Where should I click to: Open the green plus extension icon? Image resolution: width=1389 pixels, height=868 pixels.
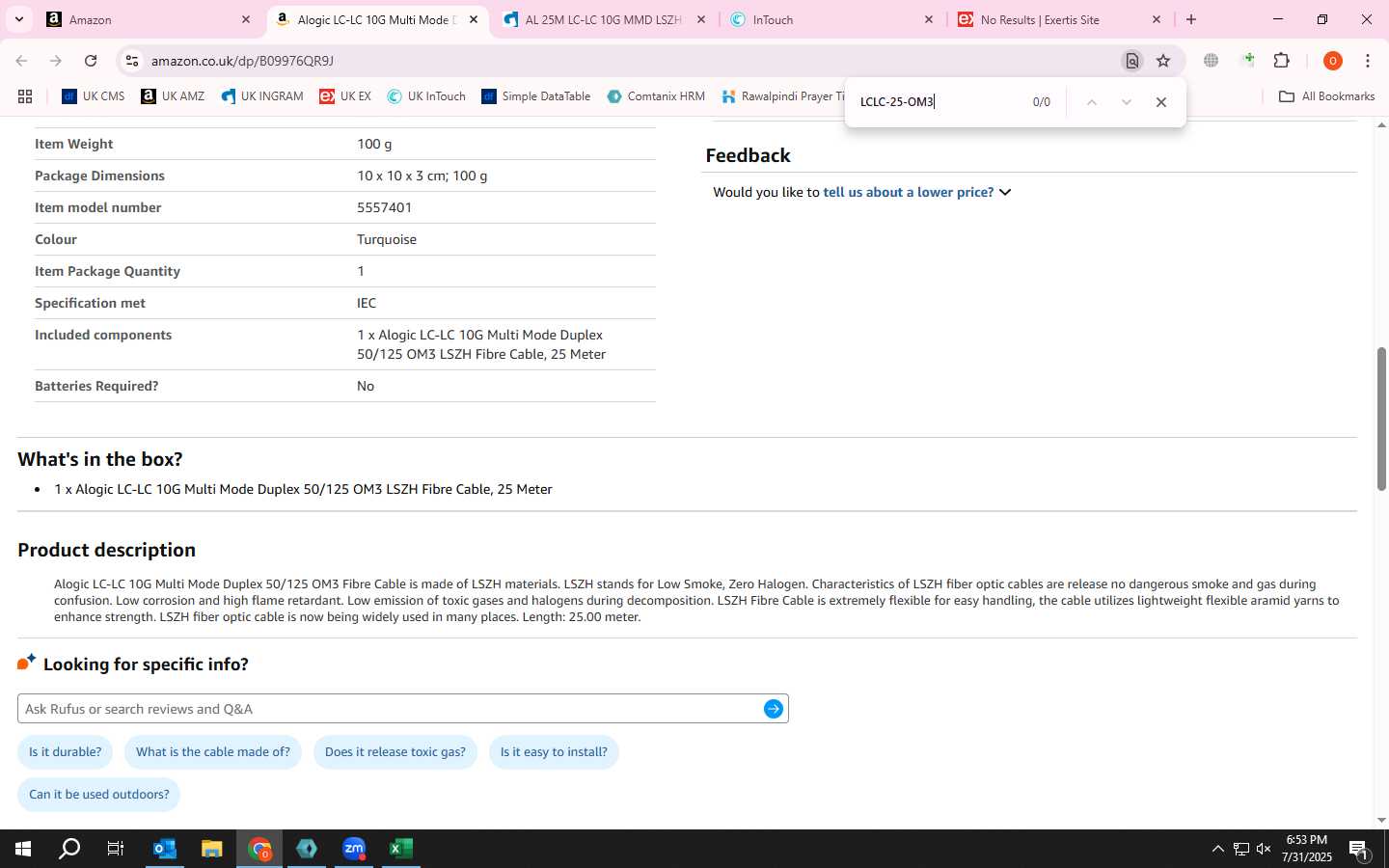(x=1248, y=61)
